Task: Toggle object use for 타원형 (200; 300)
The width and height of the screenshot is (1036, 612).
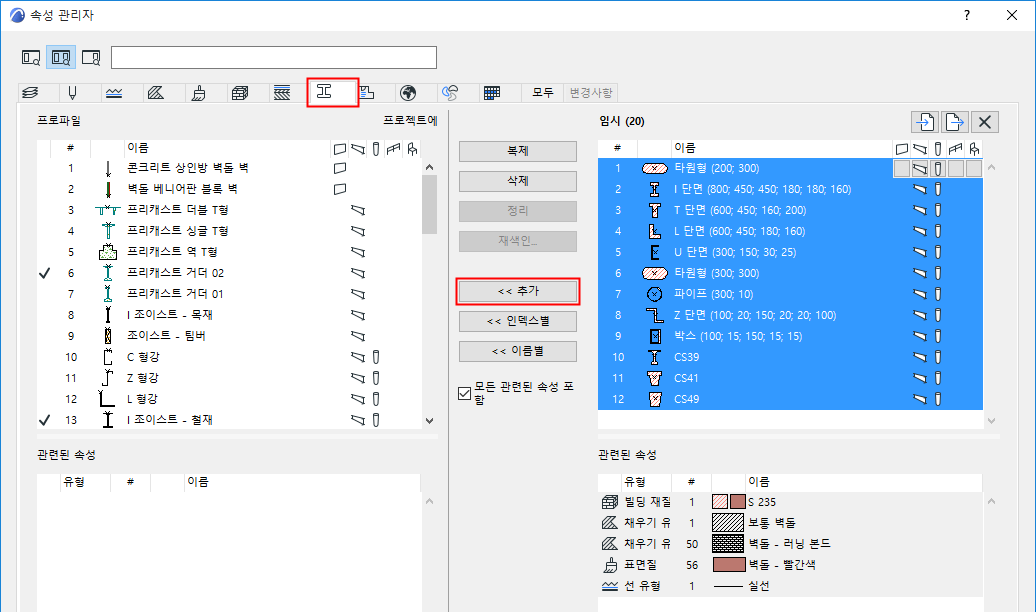Action: point(973,168)
